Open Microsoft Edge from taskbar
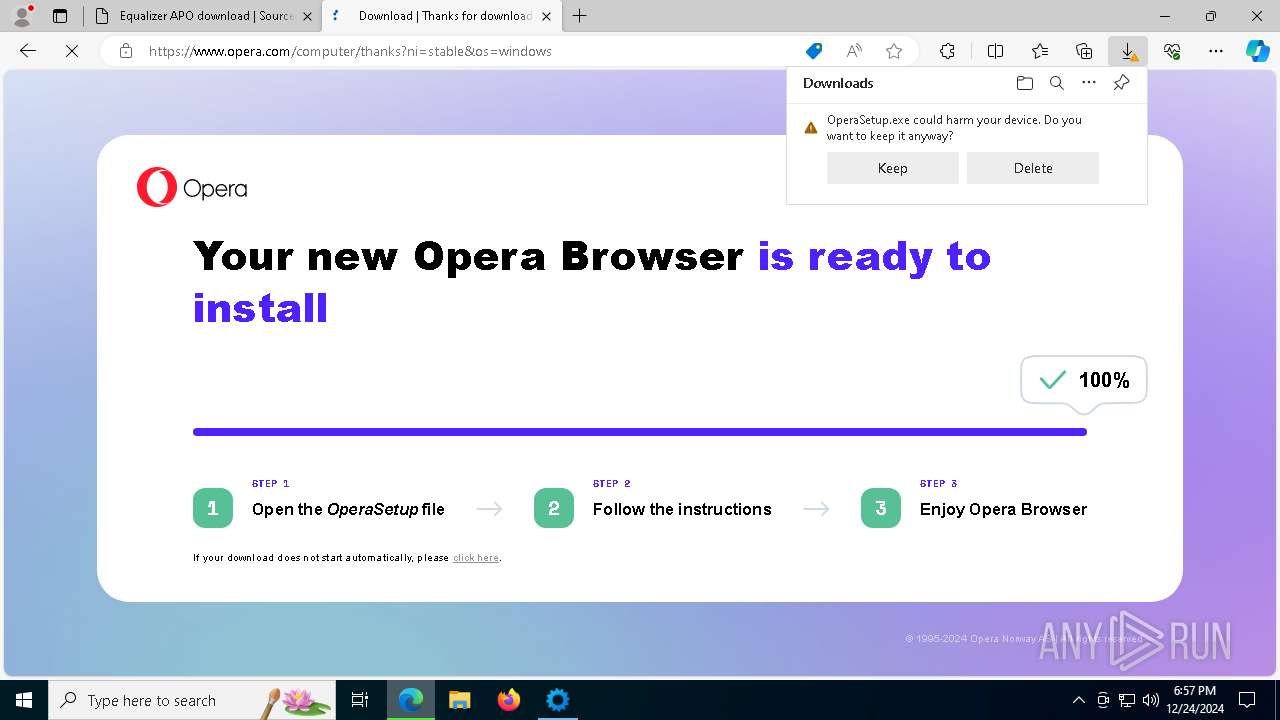 click(411, 700)
